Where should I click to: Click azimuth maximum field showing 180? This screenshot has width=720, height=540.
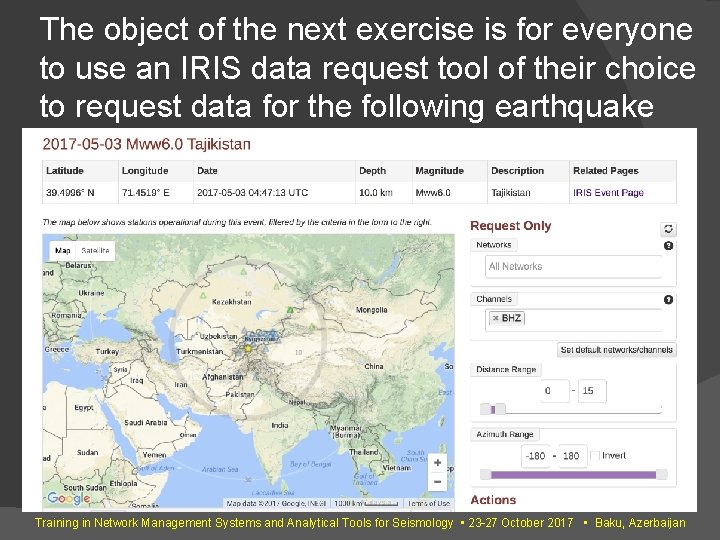(x=573, y=456)
